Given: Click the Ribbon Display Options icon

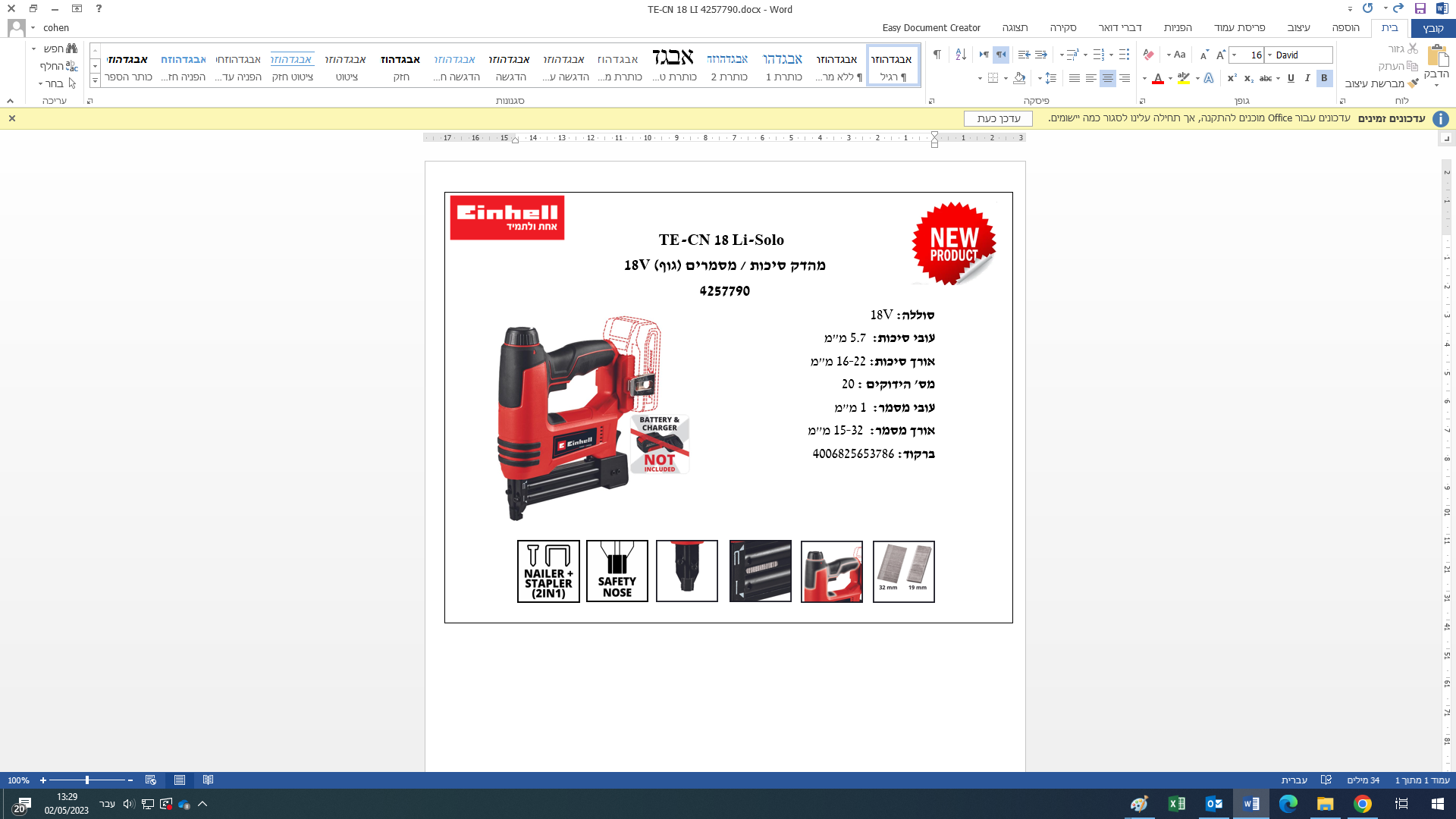Looking at the screenshot, I should click(x=77, y=9).
